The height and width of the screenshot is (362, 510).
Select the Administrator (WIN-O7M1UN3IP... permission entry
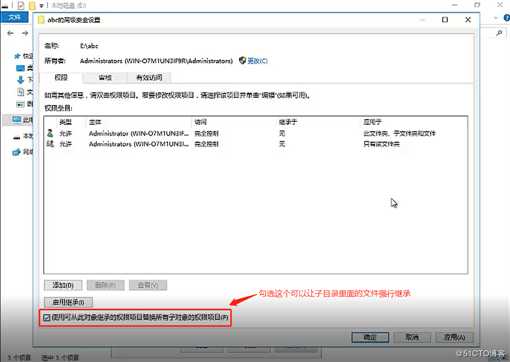(x=256, y=133)
